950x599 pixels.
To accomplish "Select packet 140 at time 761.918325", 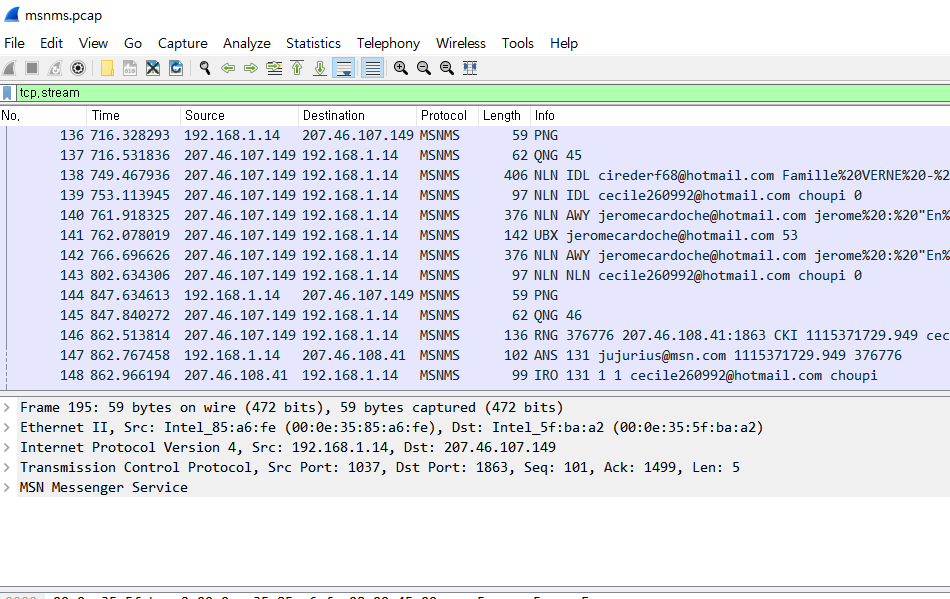I will 475,215.
